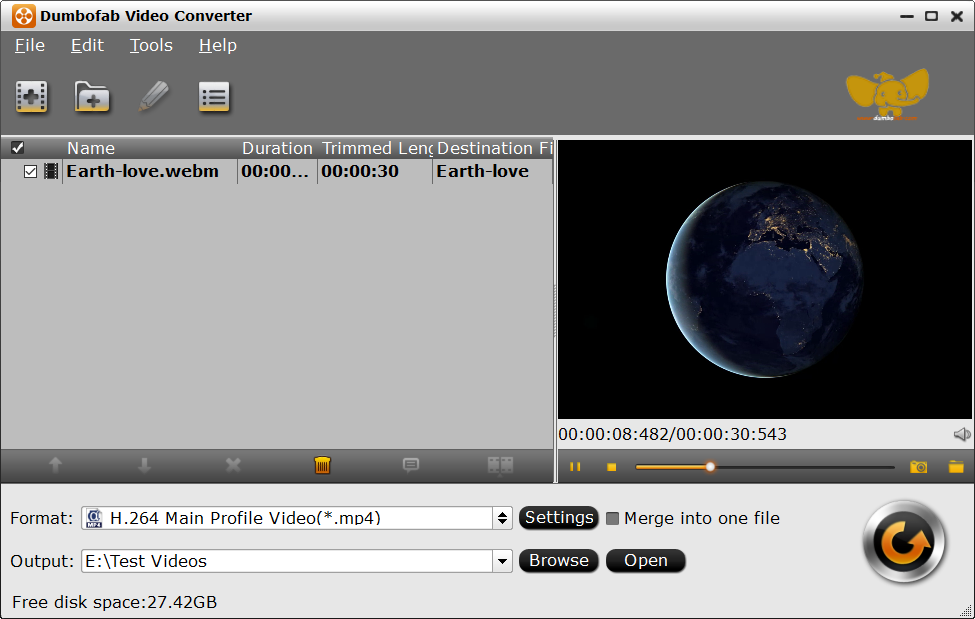Mute audio with the speaker icon
975x619 pixels.
962,434
